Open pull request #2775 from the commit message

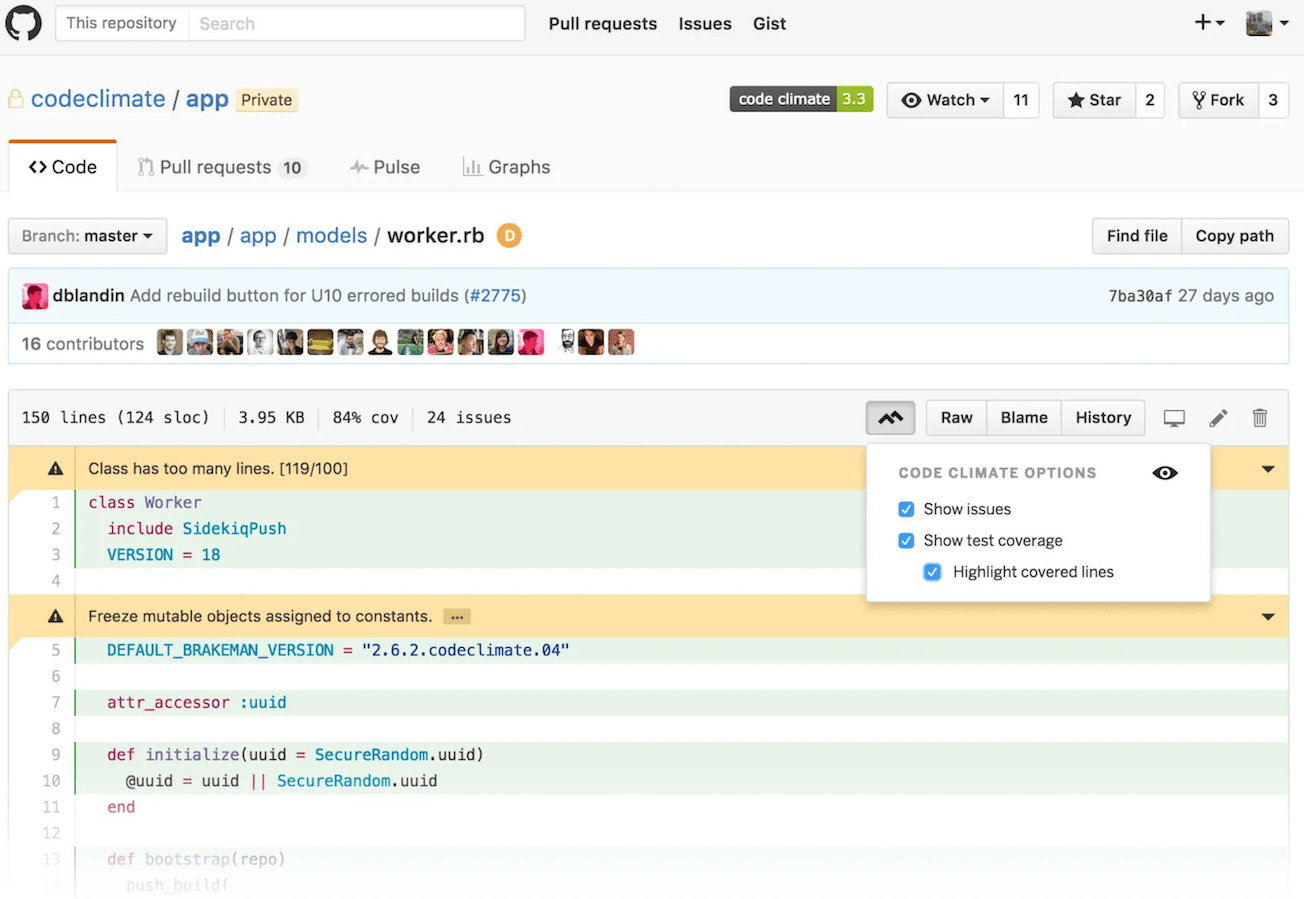click(496, 295)
